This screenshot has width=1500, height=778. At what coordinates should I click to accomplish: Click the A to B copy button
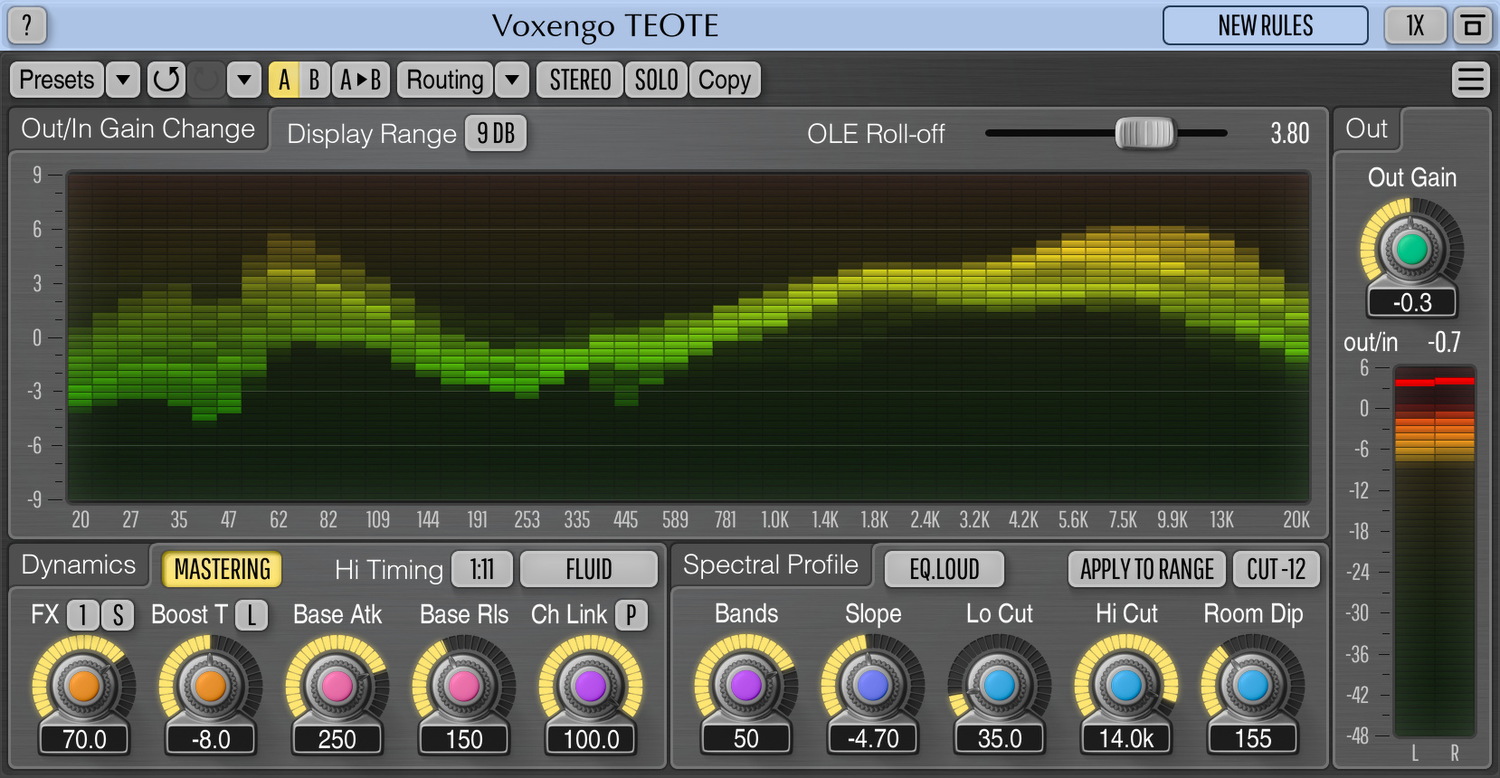(x=361, y=80)
